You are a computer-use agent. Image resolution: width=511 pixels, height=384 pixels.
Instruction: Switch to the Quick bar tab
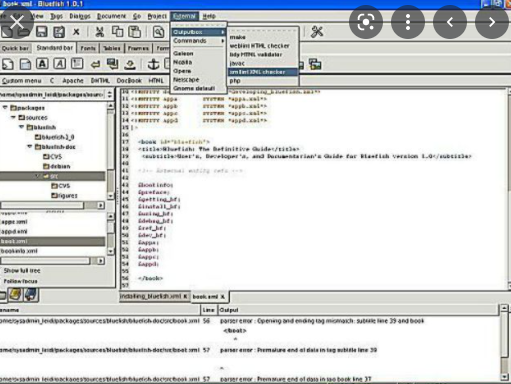15,48
